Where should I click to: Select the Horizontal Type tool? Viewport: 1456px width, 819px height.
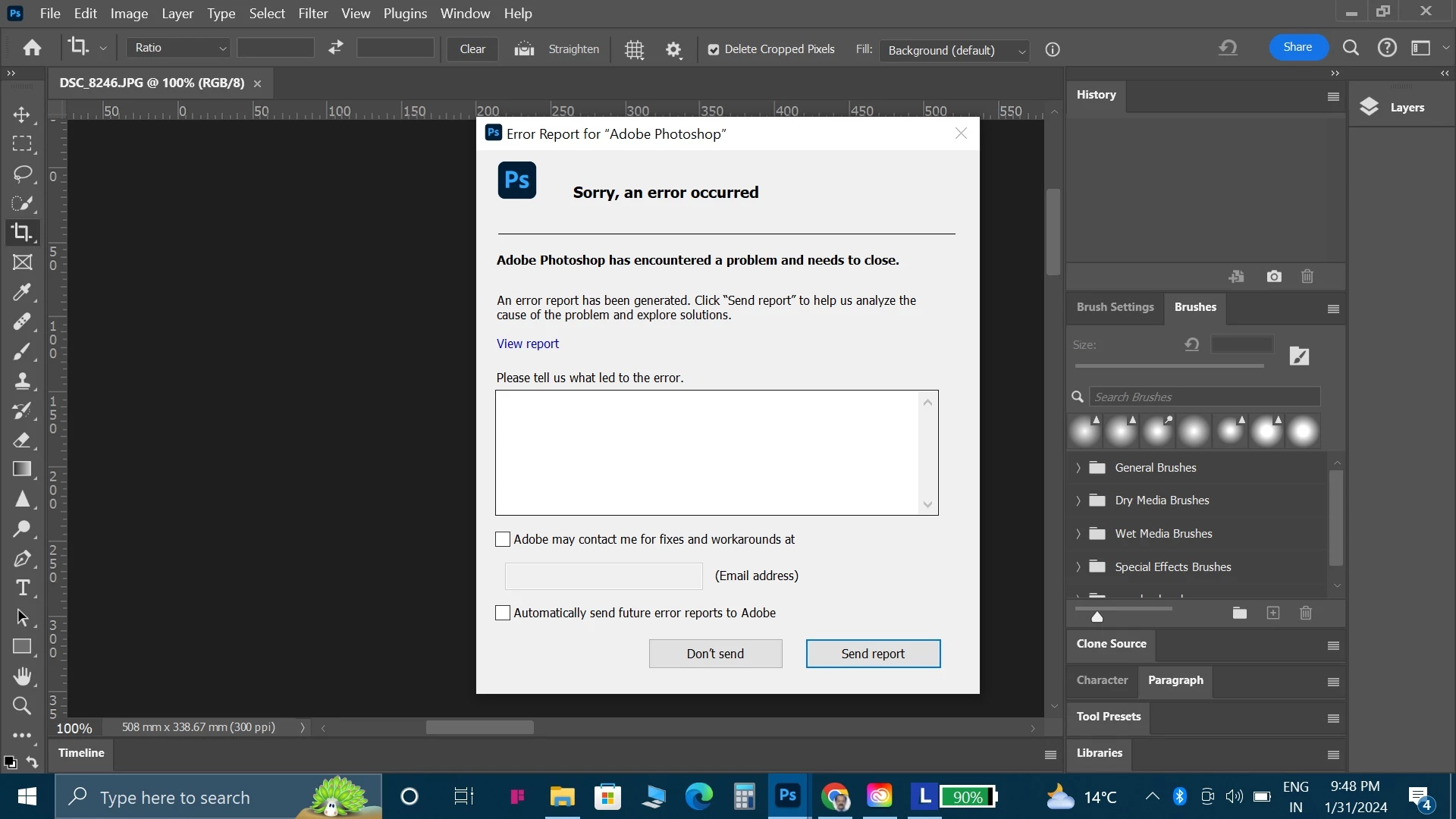pyautogui.click(x=23, y=588)
